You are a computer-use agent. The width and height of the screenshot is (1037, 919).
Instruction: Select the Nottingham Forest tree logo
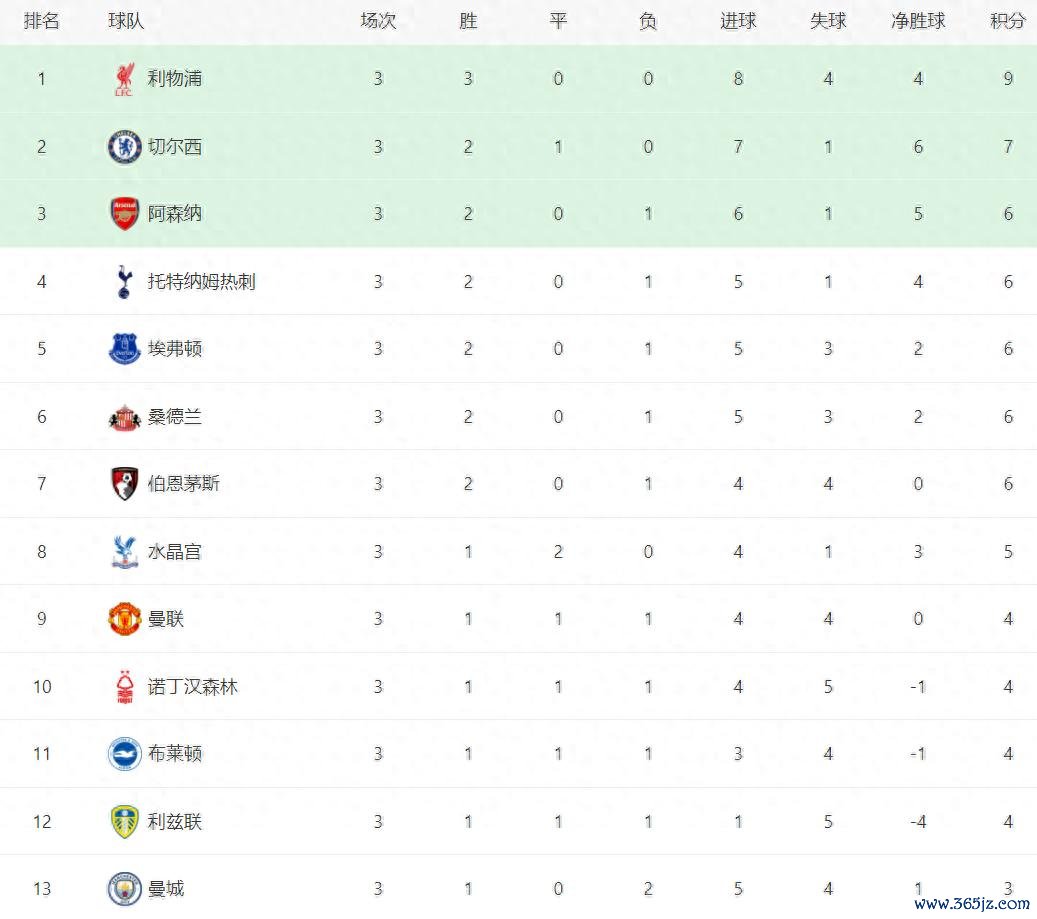[x=124, y=687]
